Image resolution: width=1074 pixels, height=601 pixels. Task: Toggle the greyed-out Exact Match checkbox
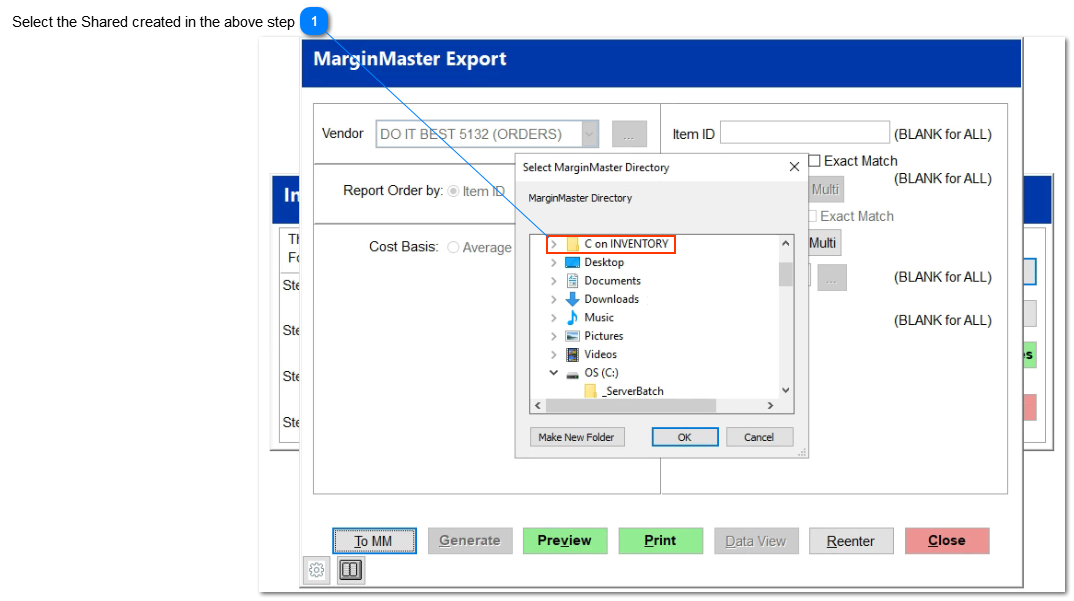(x=813, y=217)
